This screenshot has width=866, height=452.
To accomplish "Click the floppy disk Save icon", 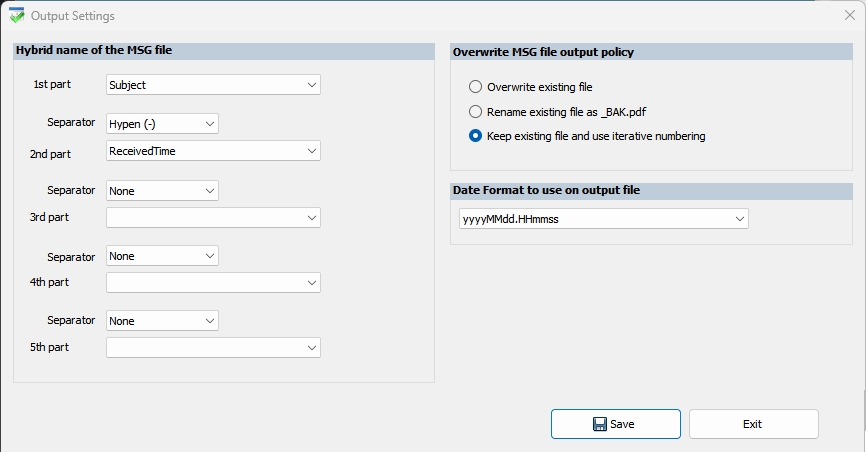I will point(600,424).
